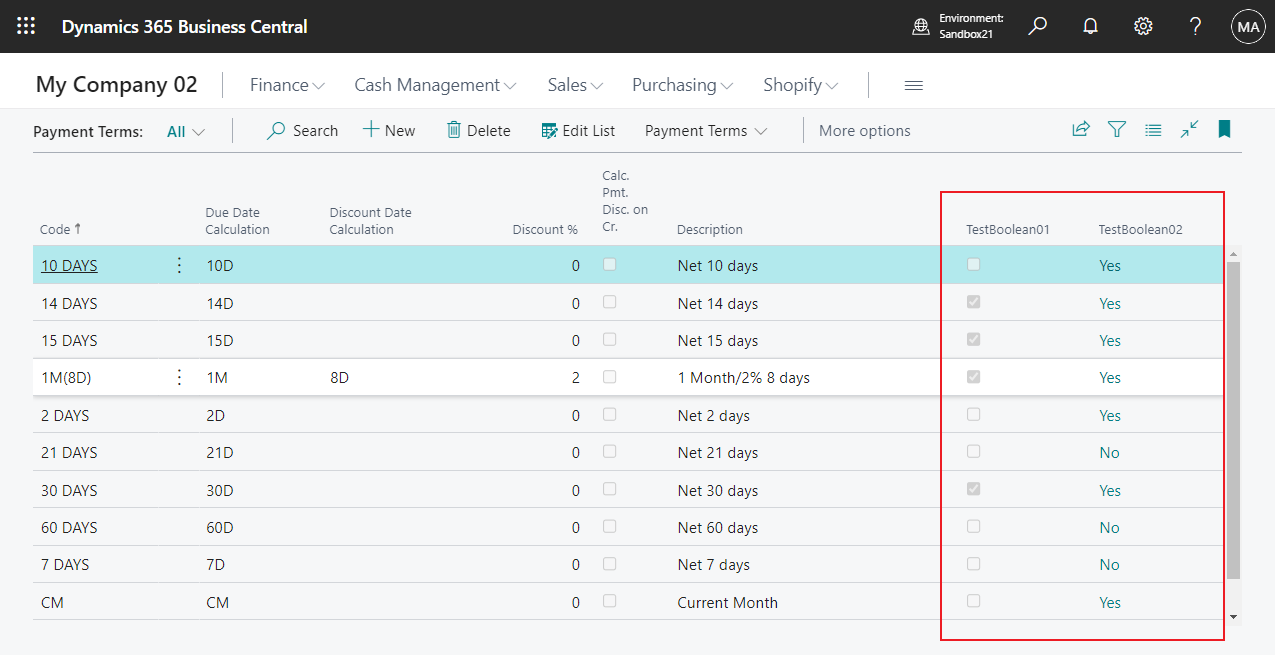Screen dimensions: 1275x655
Task: Select the Purchasing menu
Action: [681, 85]
